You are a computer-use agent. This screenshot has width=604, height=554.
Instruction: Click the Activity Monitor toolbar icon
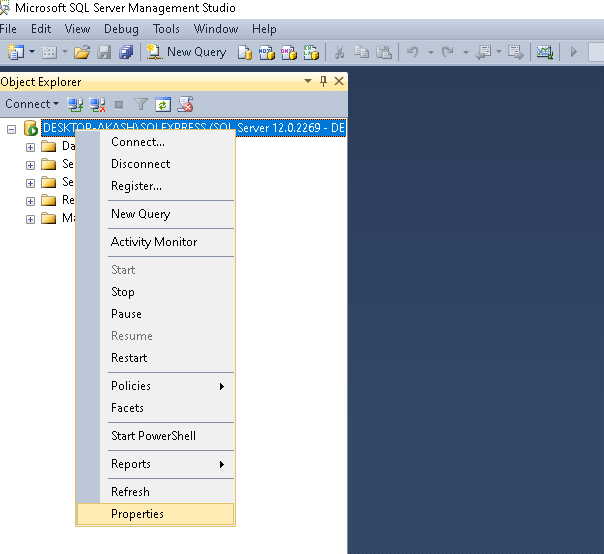pyautogui.click(x=545, y=52)
